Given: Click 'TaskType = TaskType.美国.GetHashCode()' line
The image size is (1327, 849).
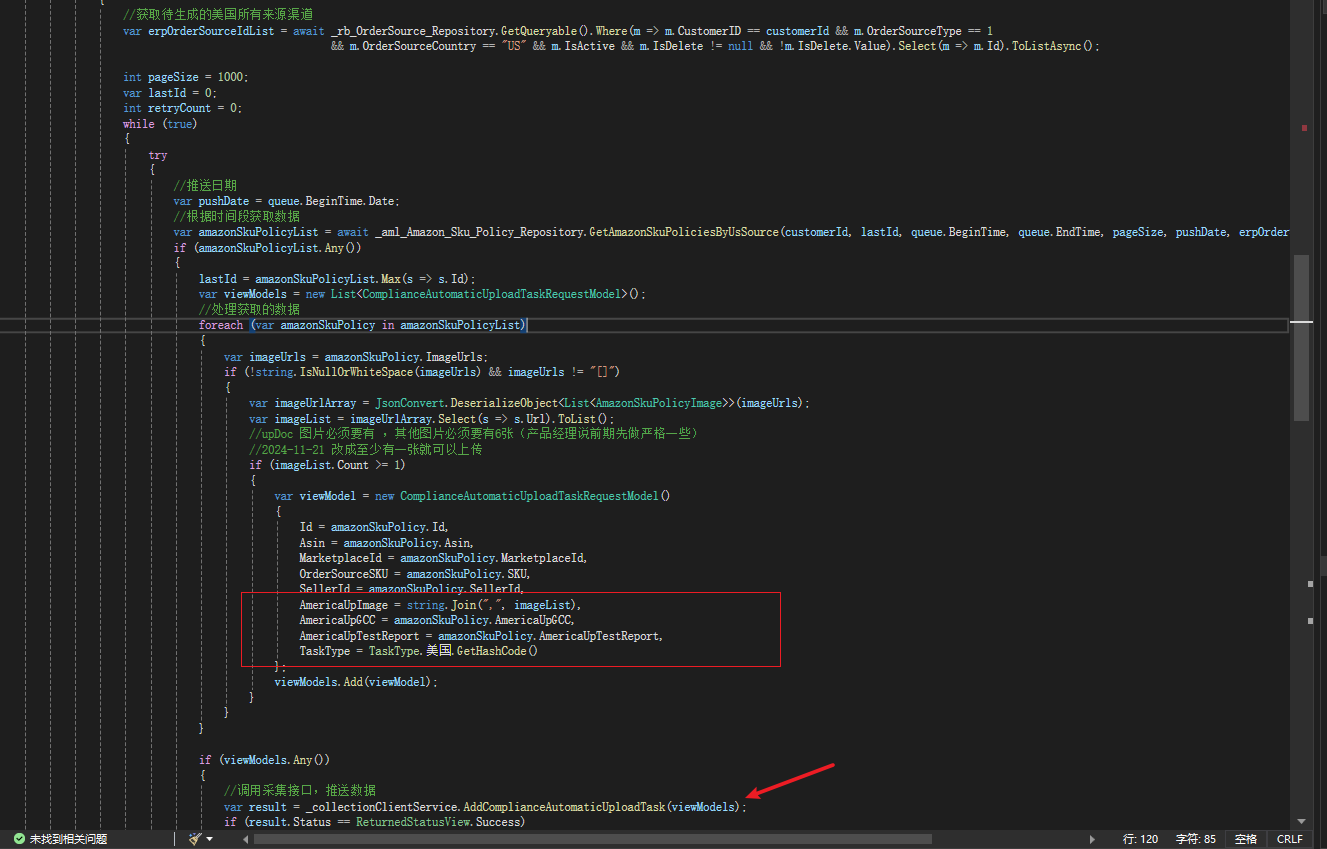Looking at the screenshot, I should [419, 651].
